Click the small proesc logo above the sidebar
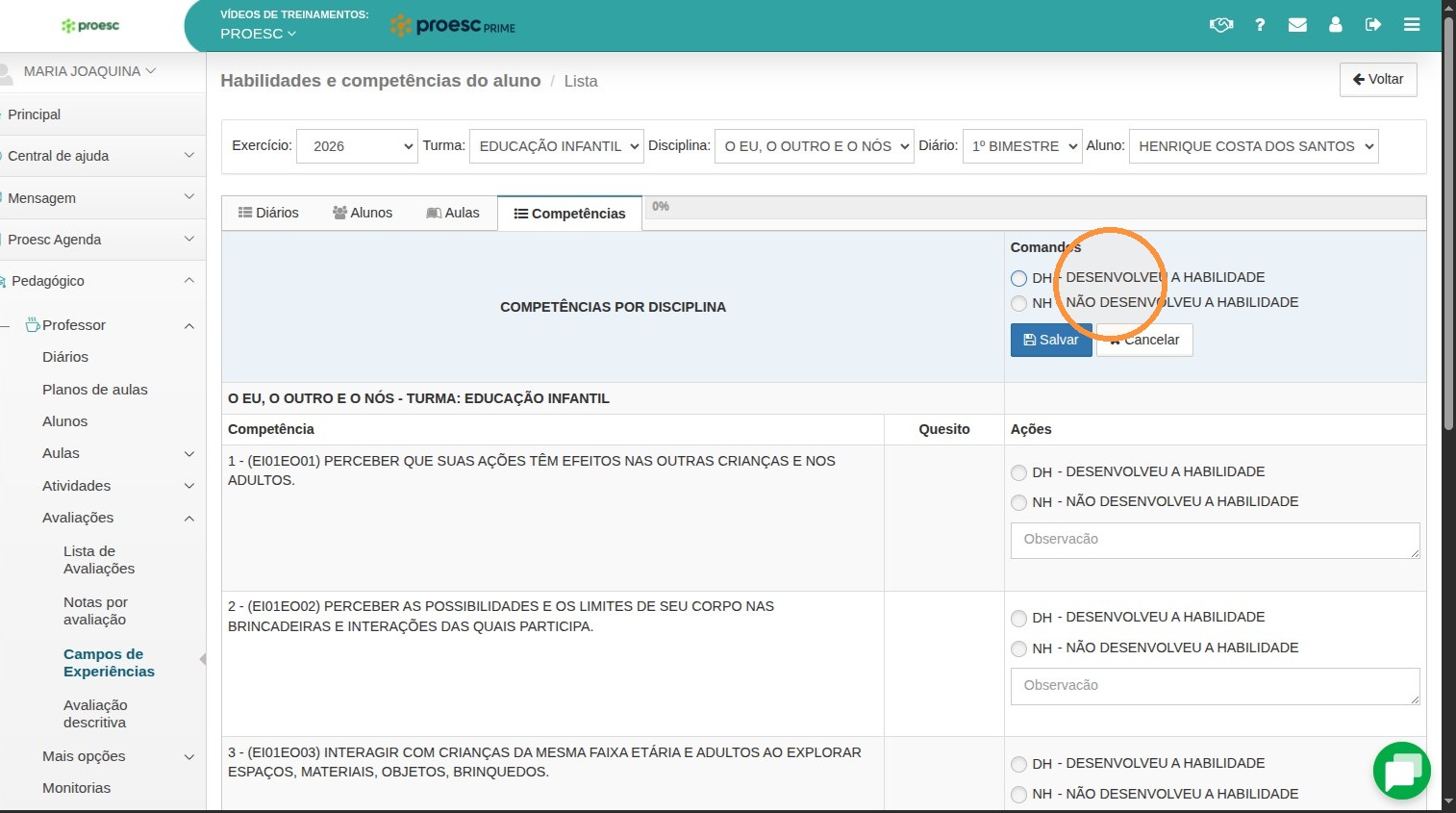 [90, 26]
